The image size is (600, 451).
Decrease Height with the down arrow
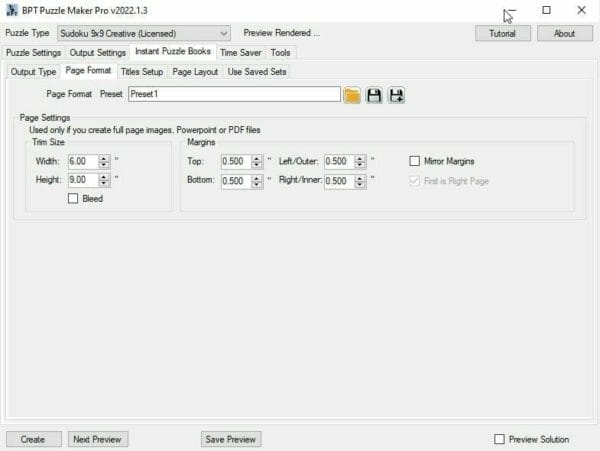[104, 183]
